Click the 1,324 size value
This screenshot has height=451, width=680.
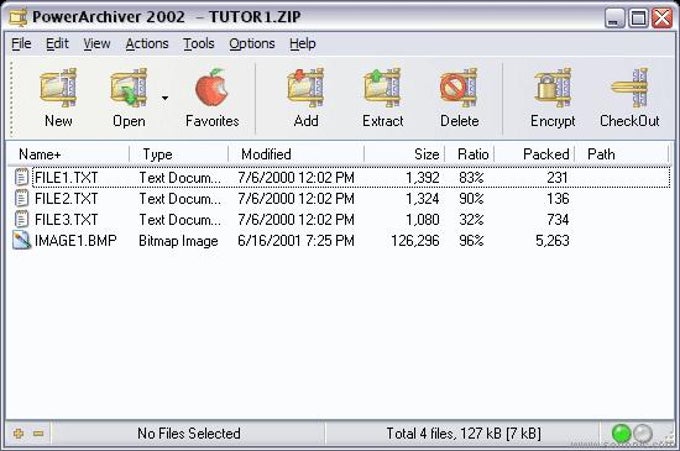(422, 199)
